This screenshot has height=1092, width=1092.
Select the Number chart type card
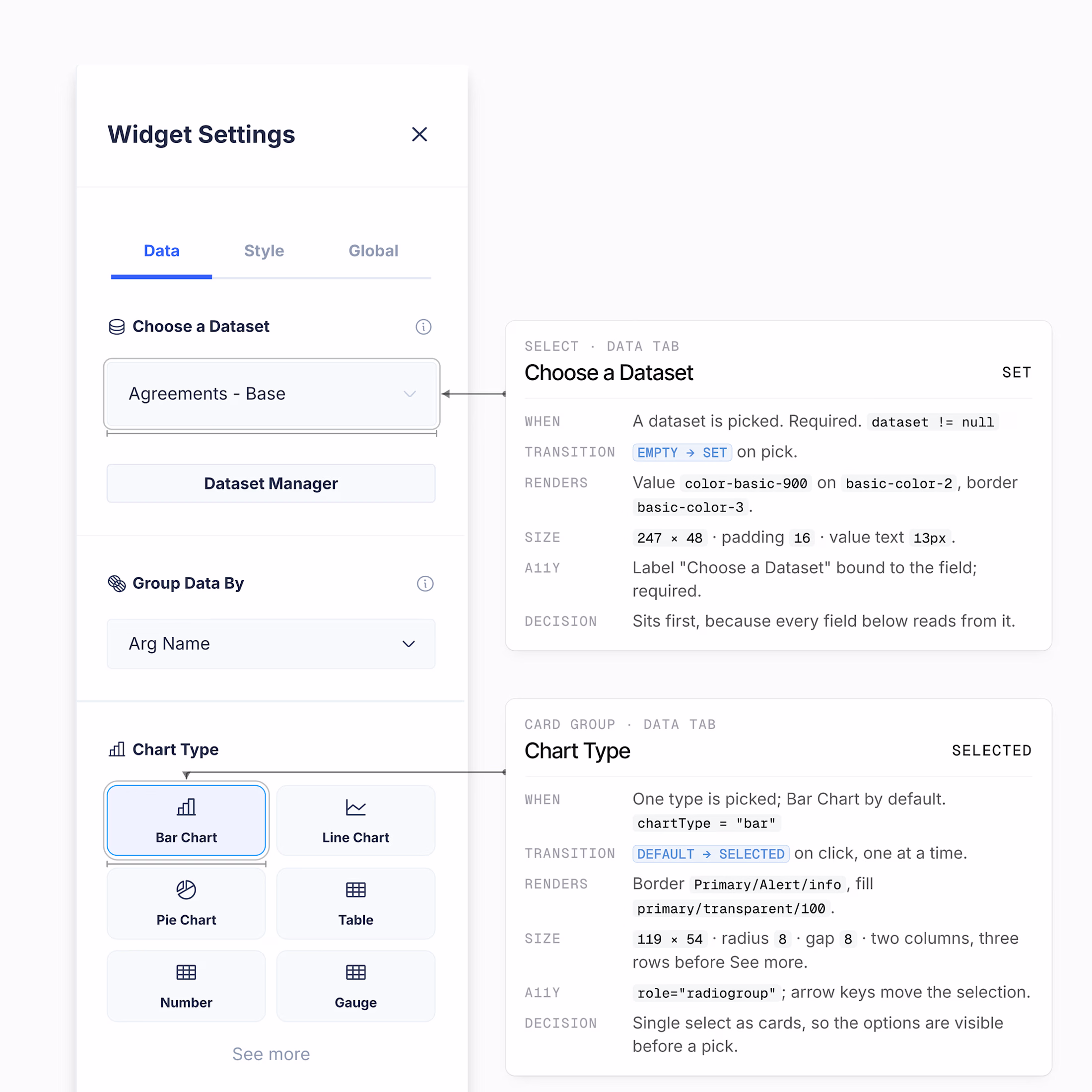click(x=187, y=986)
